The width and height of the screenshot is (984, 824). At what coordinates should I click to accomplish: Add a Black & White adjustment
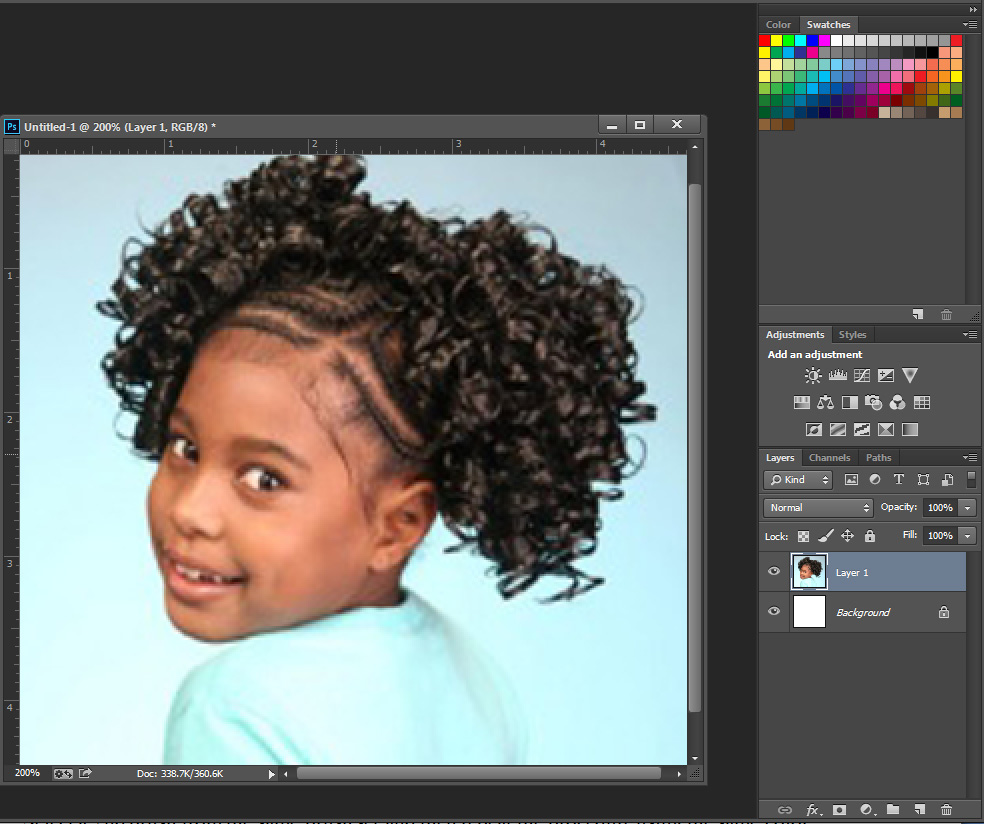(850, 402)
